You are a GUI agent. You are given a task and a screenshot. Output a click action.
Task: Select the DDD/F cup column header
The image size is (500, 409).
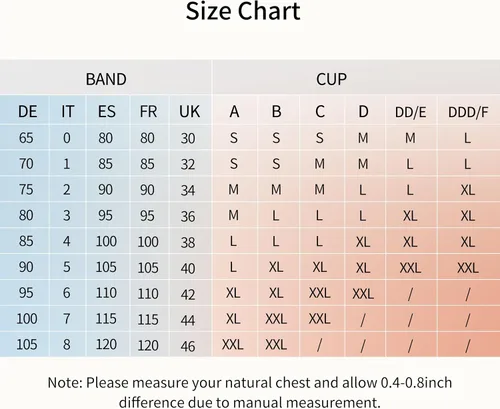pyautogui.click(x=468, y=111)
